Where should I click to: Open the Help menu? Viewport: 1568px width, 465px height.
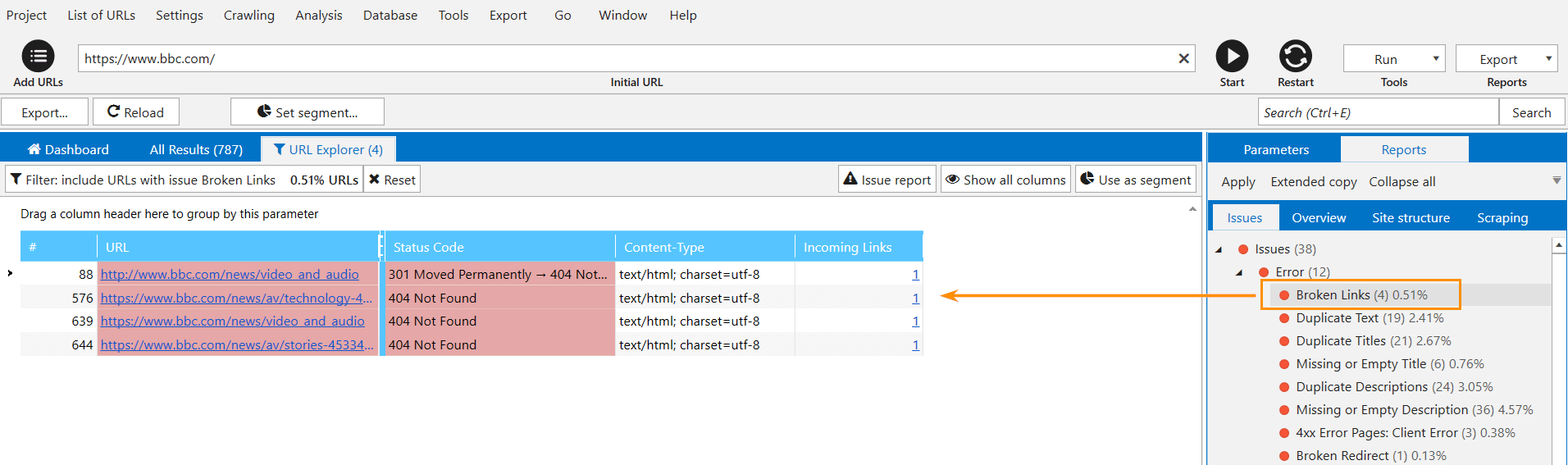click(x=683, y=15)
